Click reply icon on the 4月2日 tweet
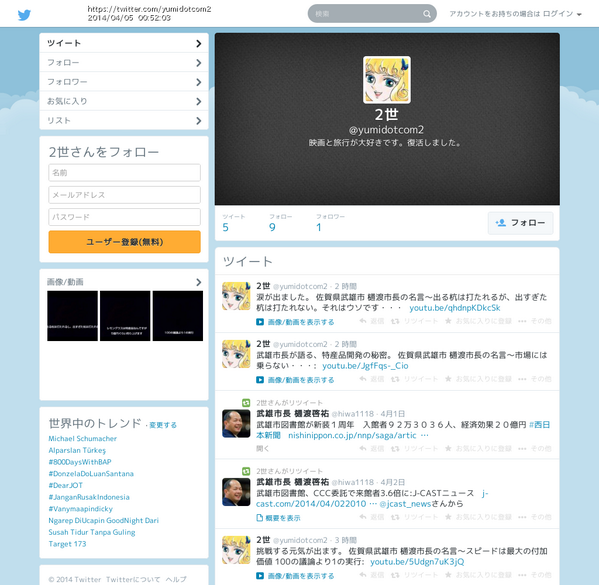Image resolution: width=599 pixels, height=585 pixels. (x=363, y=517)
